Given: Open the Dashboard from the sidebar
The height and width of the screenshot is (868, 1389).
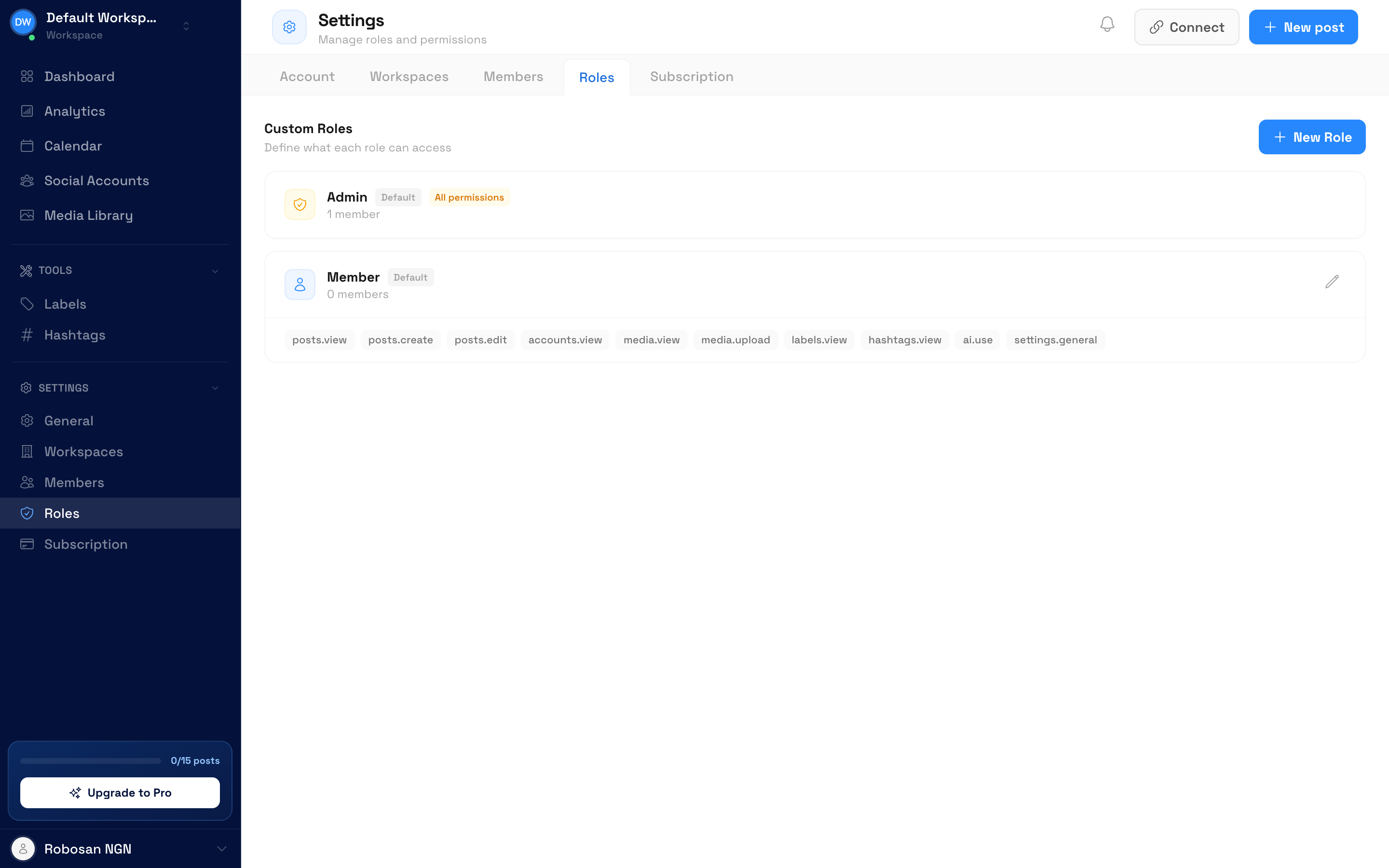Looking at the screenshot, I should (79, 76).
